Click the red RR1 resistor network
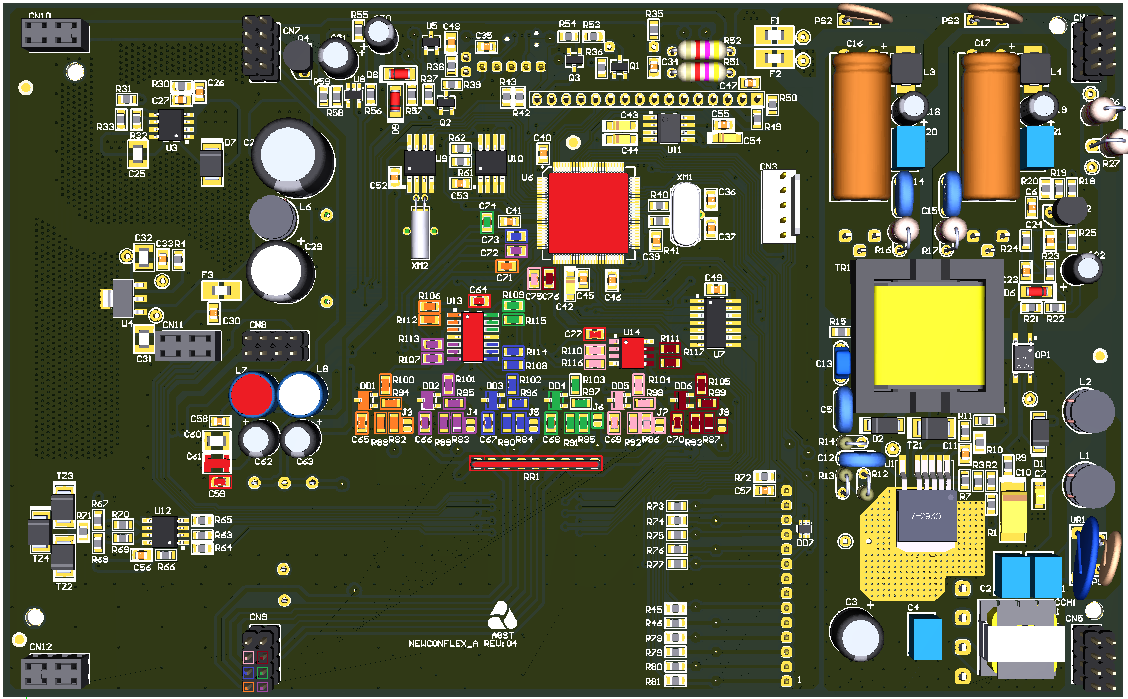 [x=537, y=464]
